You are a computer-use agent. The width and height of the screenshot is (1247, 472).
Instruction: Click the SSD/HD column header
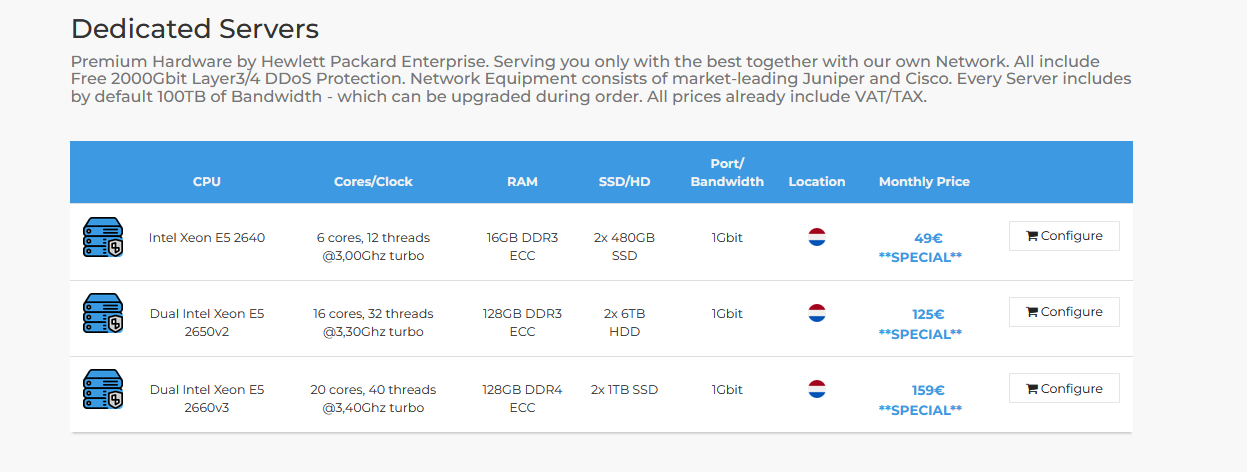pos(622,182)
